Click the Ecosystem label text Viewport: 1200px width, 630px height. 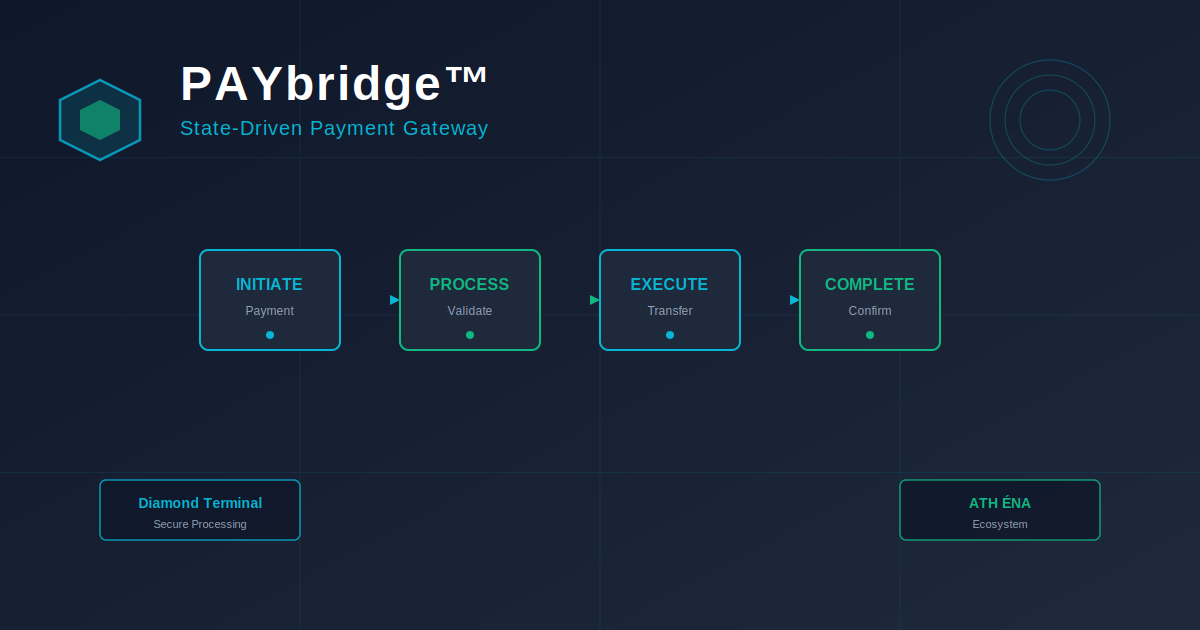tap(1000, 524)
